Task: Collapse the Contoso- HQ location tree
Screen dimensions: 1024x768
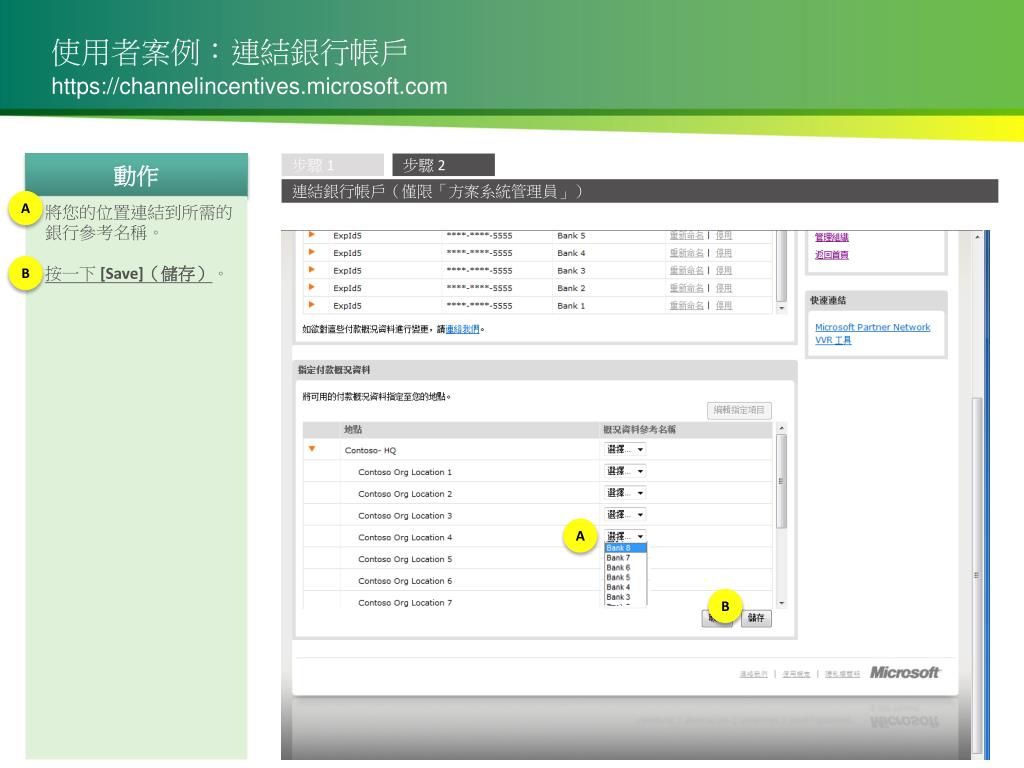Action: pos(312,449)
